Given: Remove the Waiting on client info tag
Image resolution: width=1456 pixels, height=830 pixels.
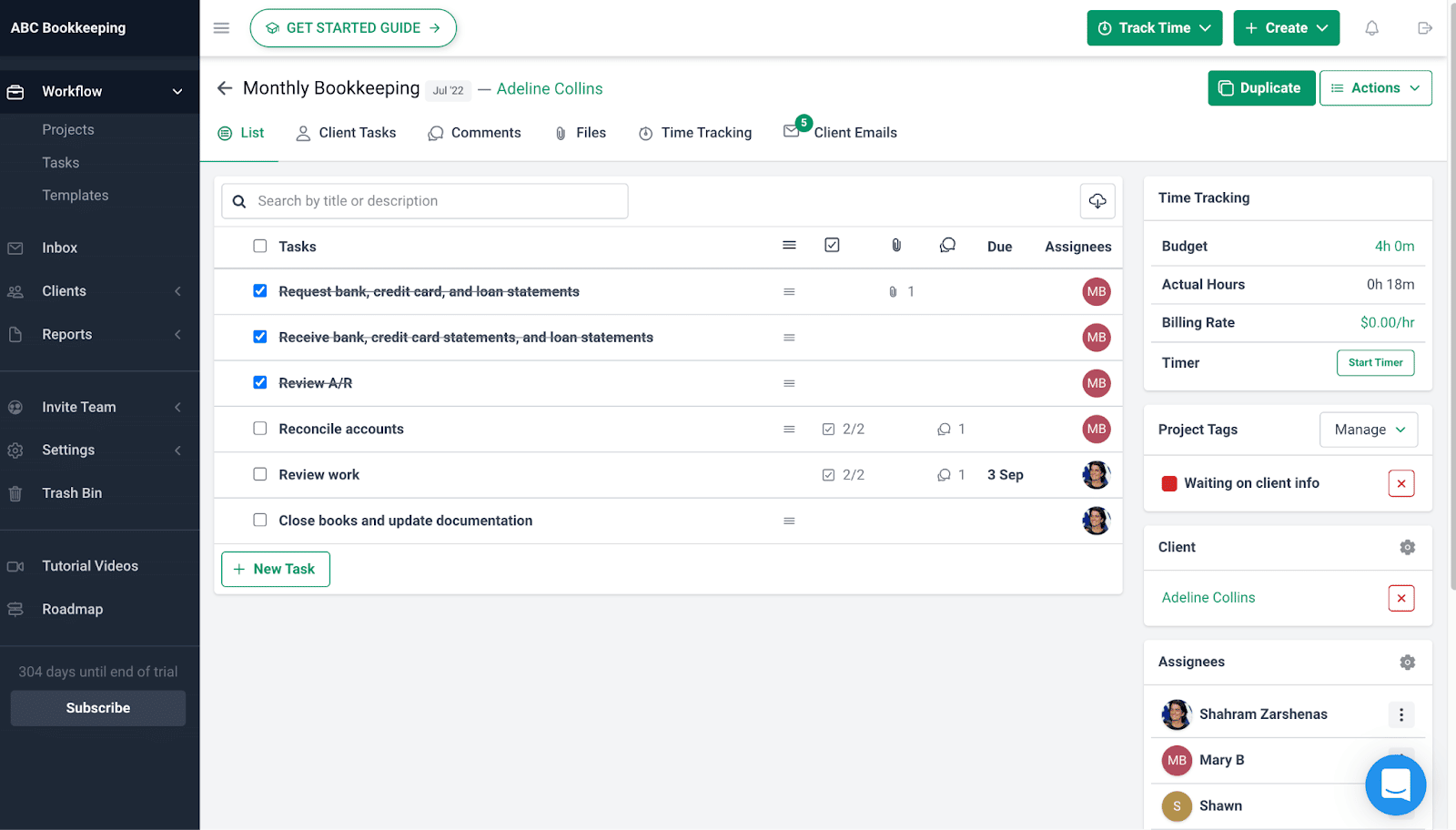Looking at the screenshot, I should 1401,483.
